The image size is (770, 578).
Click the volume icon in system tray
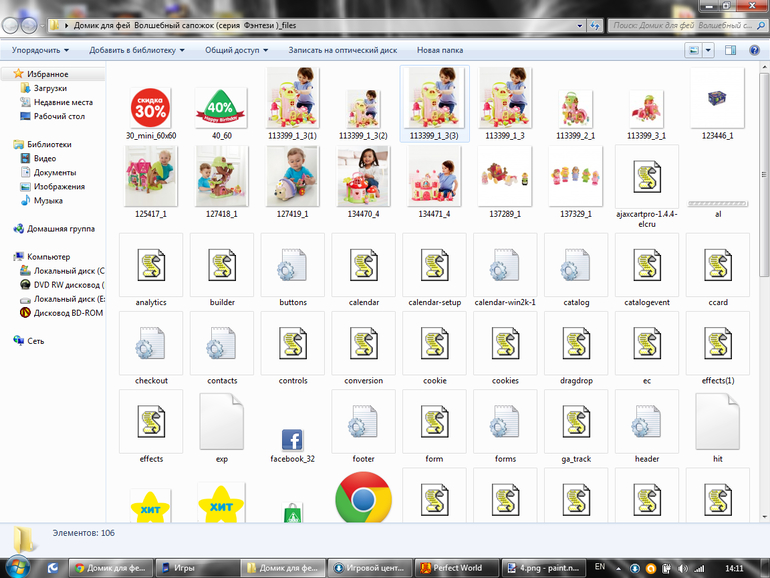[683, 569]
